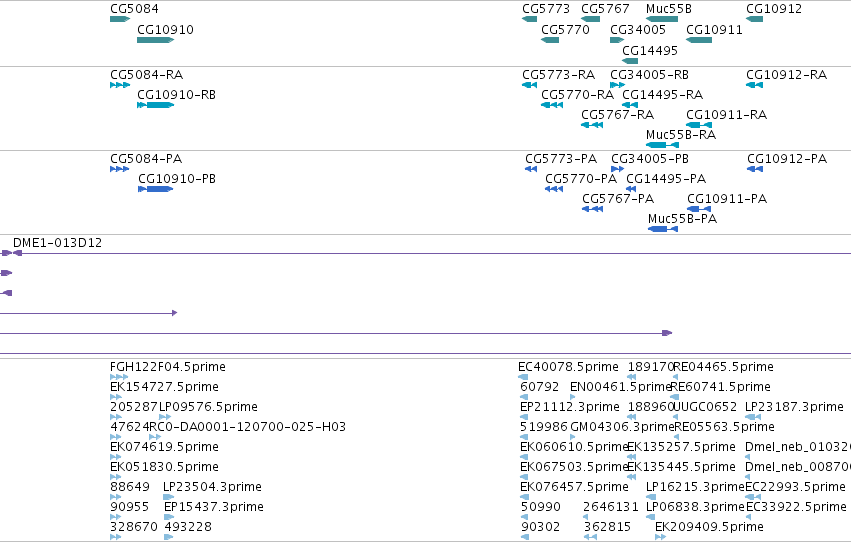
Task: Click the CG14495-RA transcript
Action: pyautogui.click(x=630, y=105)
